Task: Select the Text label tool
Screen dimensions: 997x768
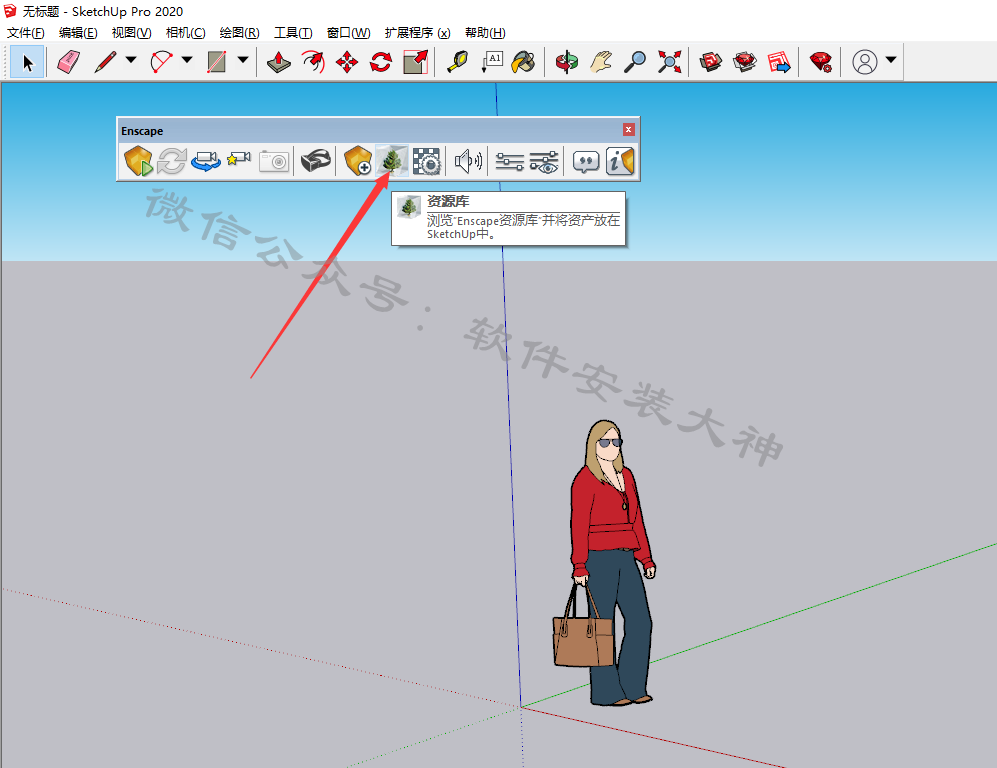Action: tap(492, 62)
